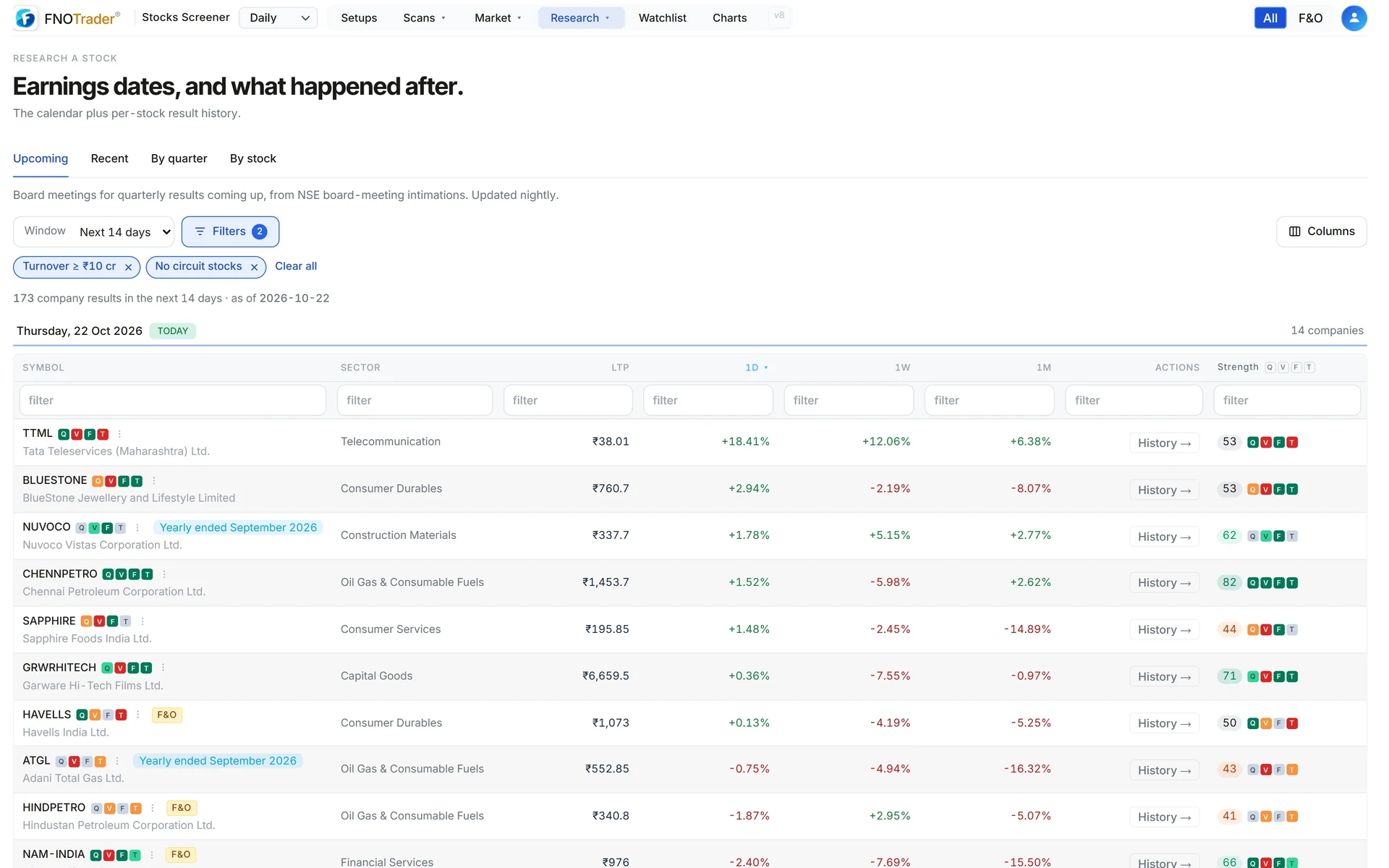Click the F icon in Strength header
1389x868 pixels.
click(x=1296, y=367)
